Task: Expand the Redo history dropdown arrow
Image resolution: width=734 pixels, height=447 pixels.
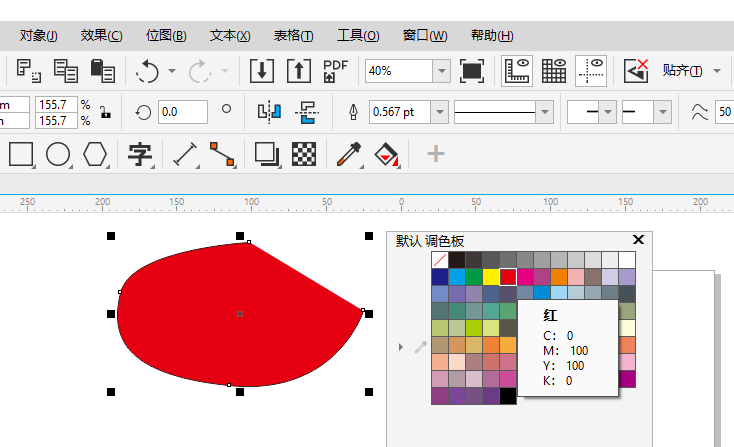Action: point(225,71)
